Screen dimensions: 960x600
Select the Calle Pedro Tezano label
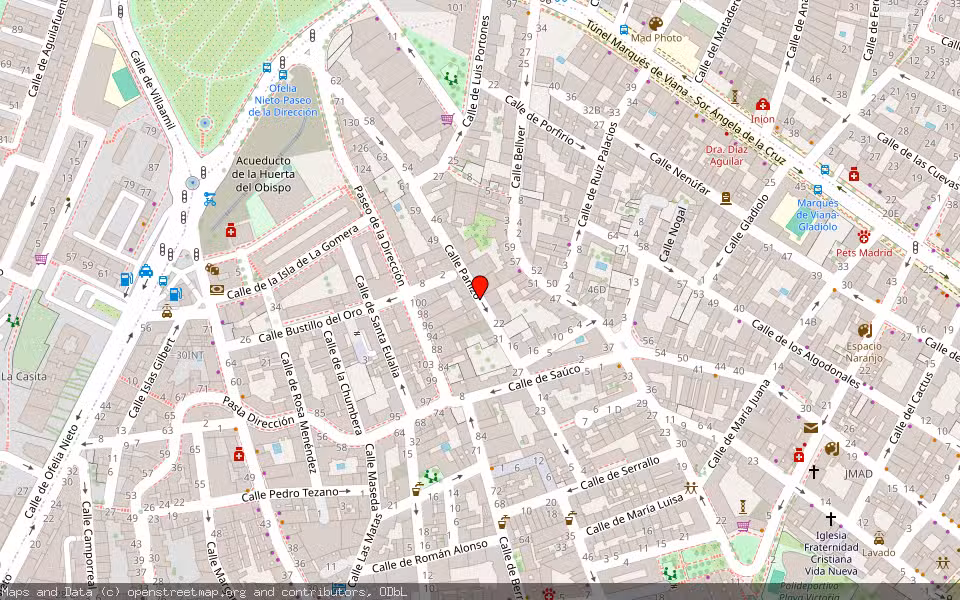(x=290, y=495)
